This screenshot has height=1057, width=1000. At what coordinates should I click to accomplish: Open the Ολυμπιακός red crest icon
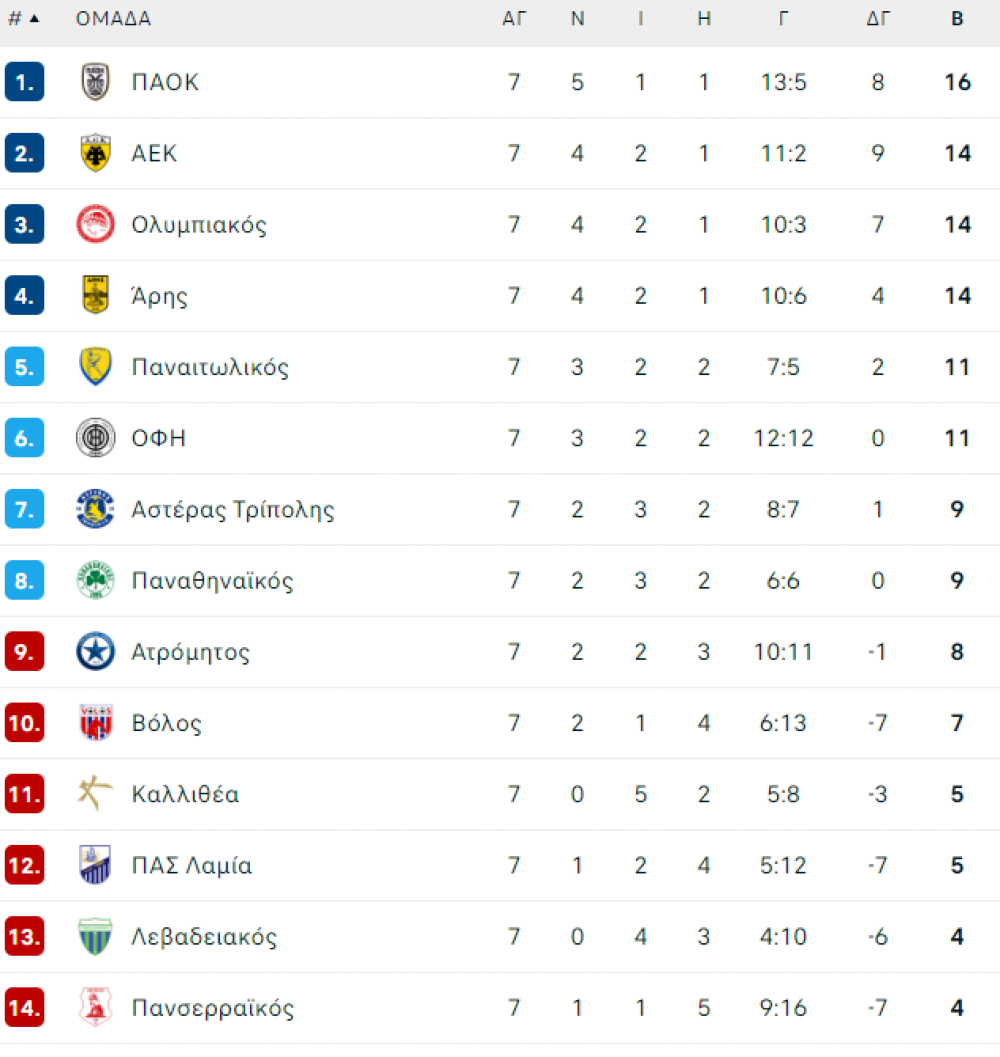[95, 224]
